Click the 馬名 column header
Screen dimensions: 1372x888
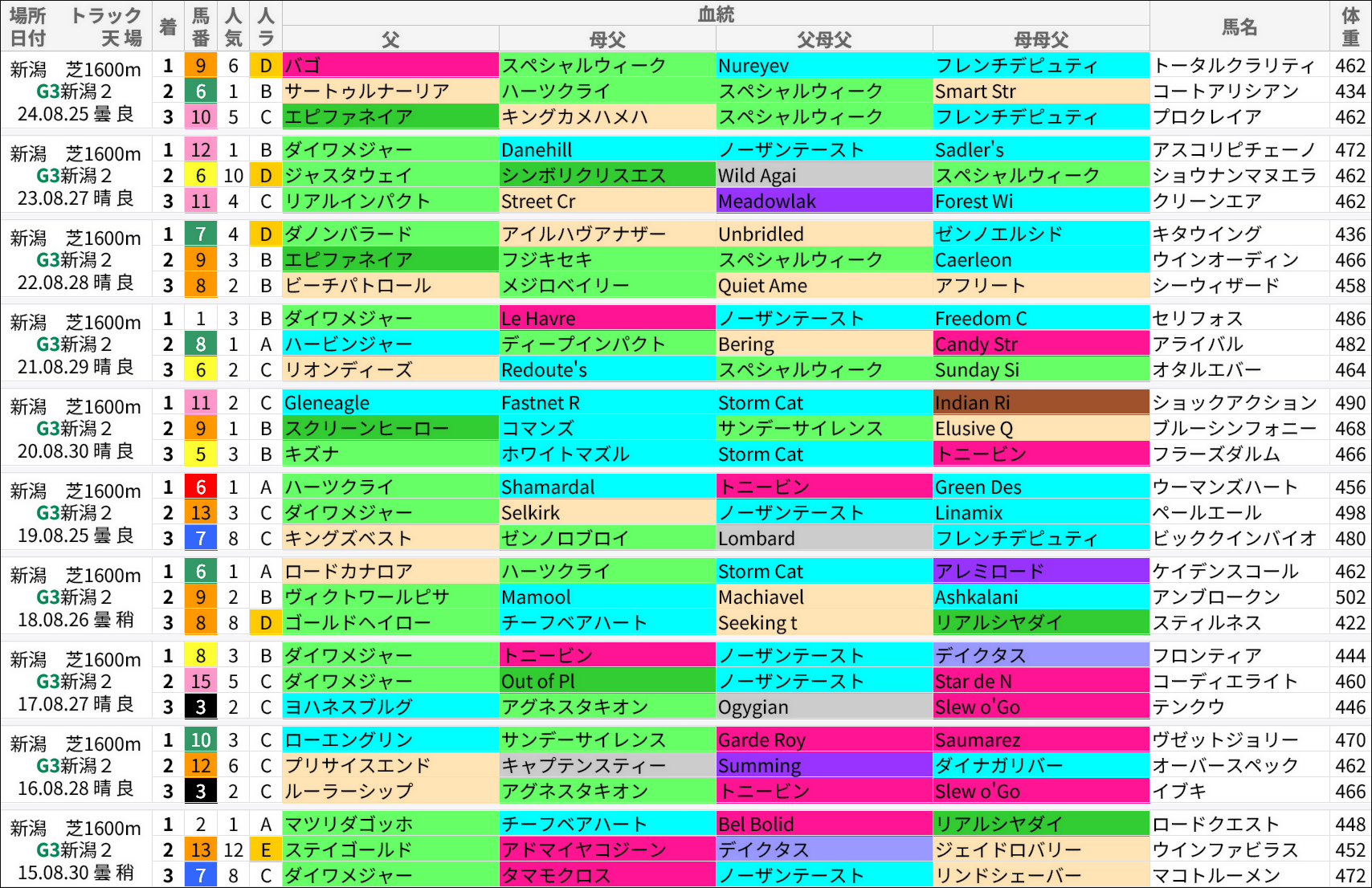pyautogui.click(x=1239, y=26)
